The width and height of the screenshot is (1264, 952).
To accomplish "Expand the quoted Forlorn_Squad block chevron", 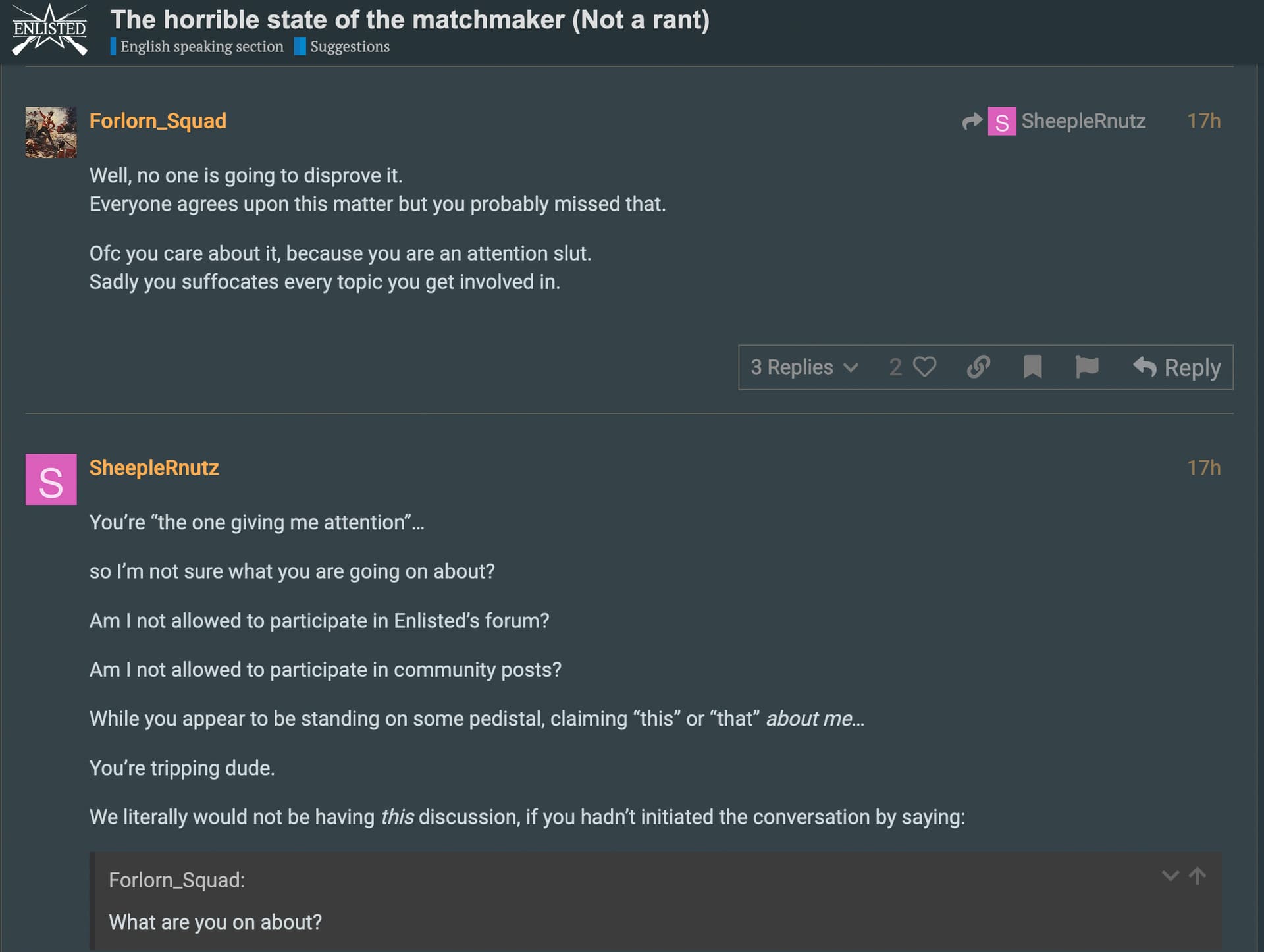I will (x=1170, y=876).
